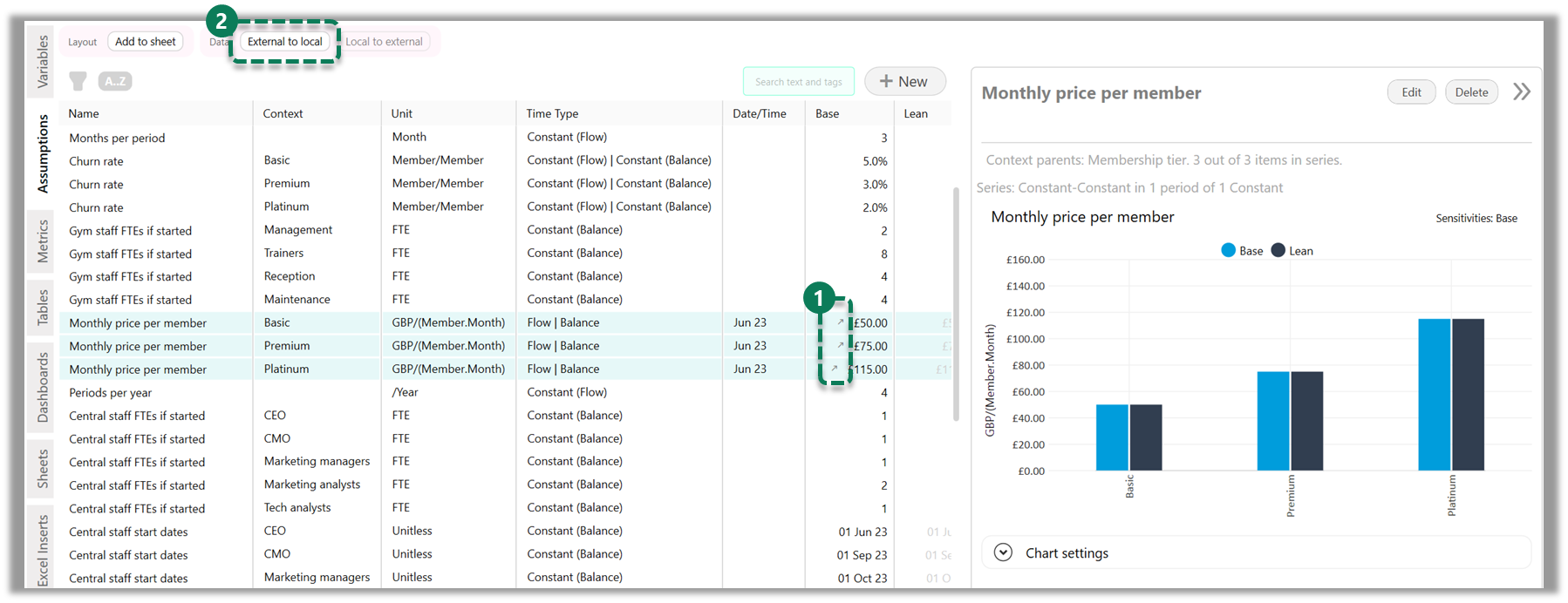Click the Base legend color dot
The width and height of the screenshot is (1568, 603).
click(x=1228, y=250)
